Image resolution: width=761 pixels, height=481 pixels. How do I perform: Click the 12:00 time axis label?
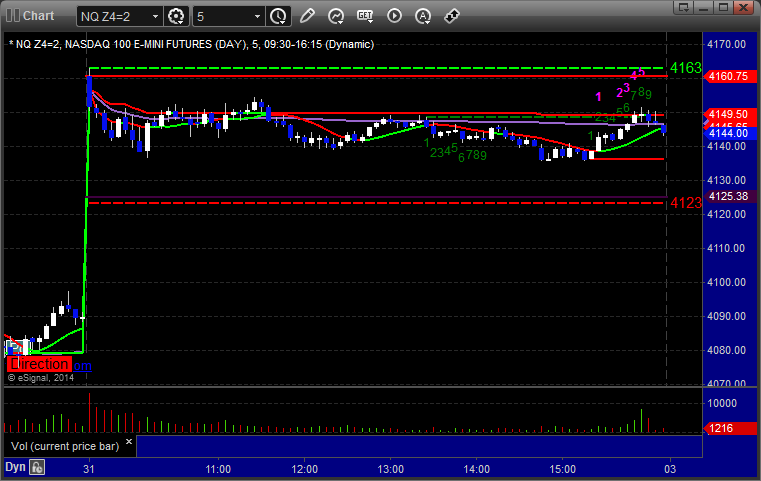[304, 469]
